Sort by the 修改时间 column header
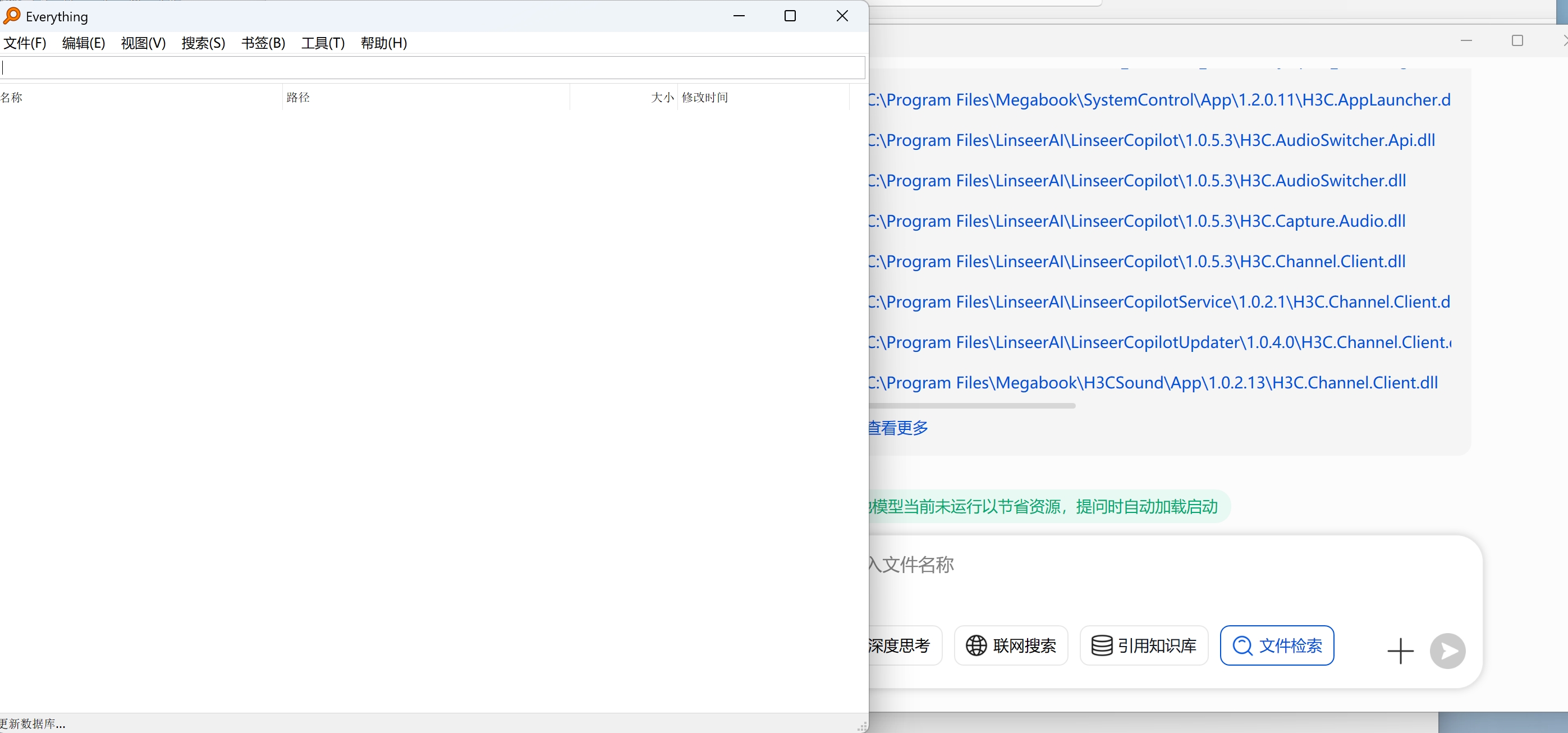This screenshot has height=733, width=1568. coord(704,98)
